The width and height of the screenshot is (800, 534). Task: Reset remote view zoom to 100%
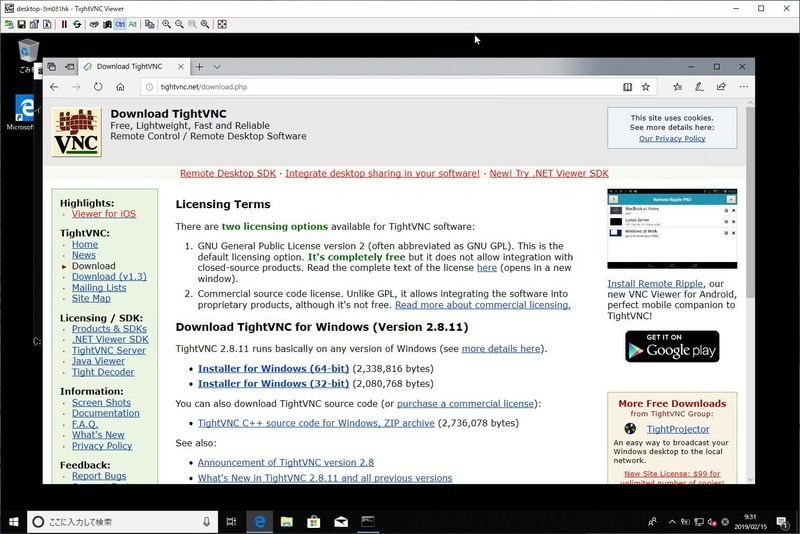point(192,24)
